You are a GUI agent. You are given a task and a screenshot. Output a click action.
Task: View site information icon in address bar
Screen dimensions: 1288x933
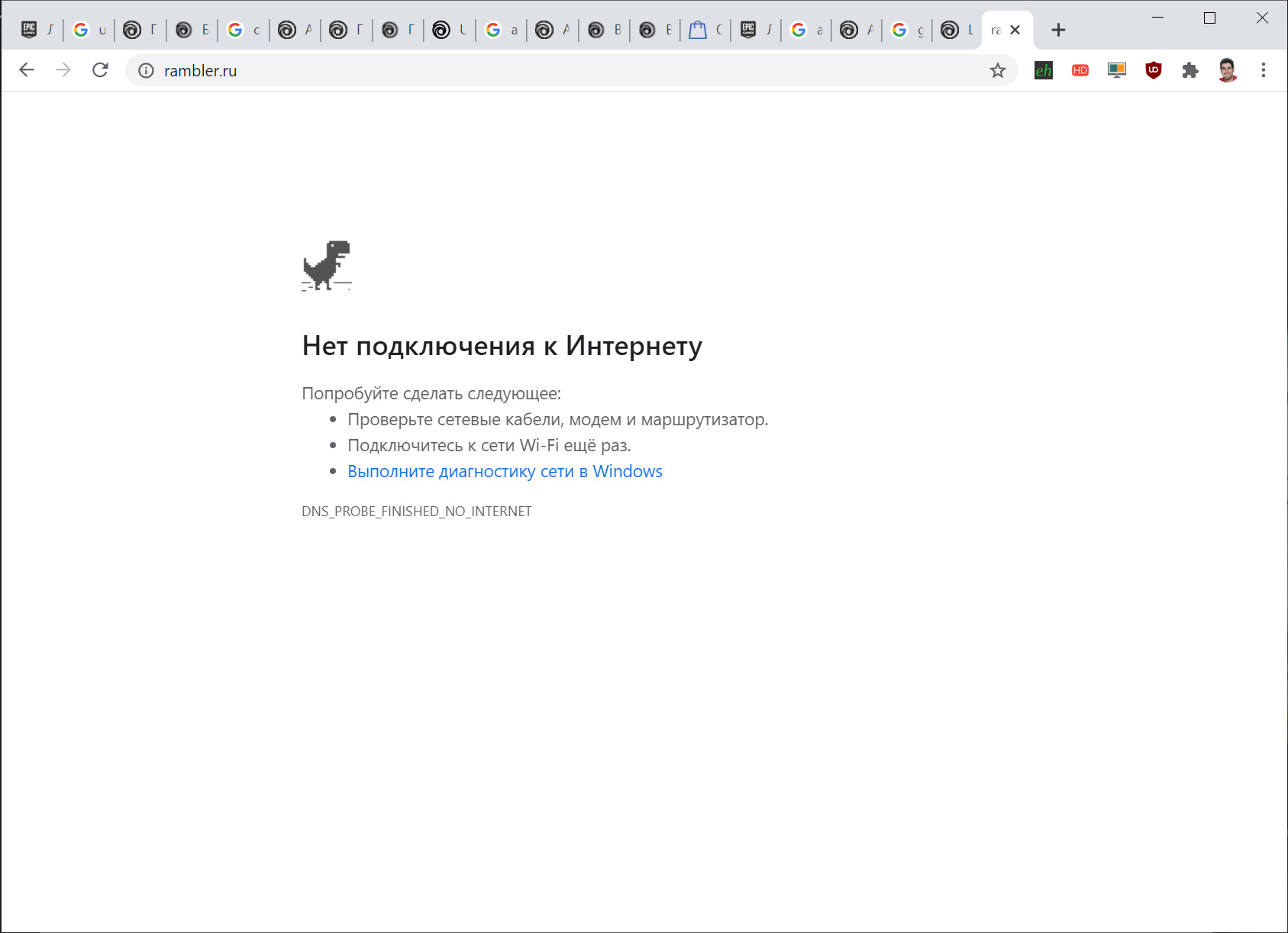click(x=146, y=70)
